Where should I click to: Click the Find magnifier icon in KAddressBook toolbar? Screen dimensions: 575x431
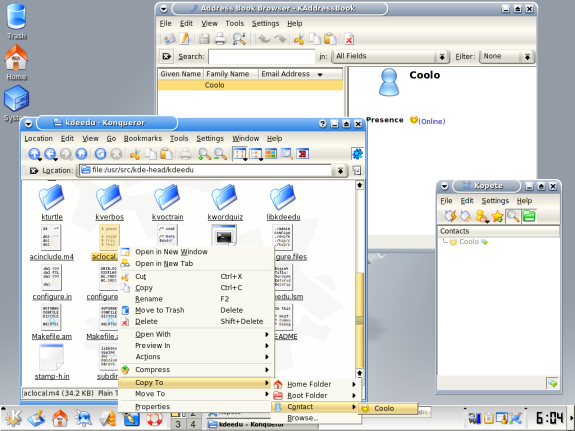pos(239,39)
